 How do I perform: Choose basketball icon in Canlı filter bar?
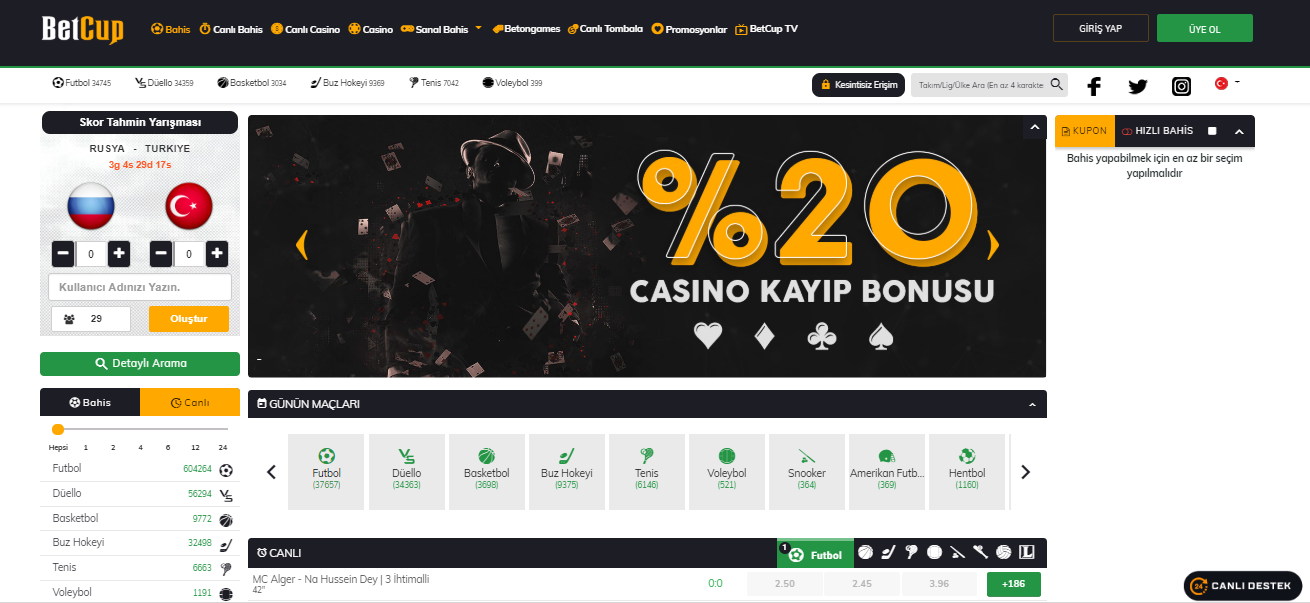click(865, 552)
